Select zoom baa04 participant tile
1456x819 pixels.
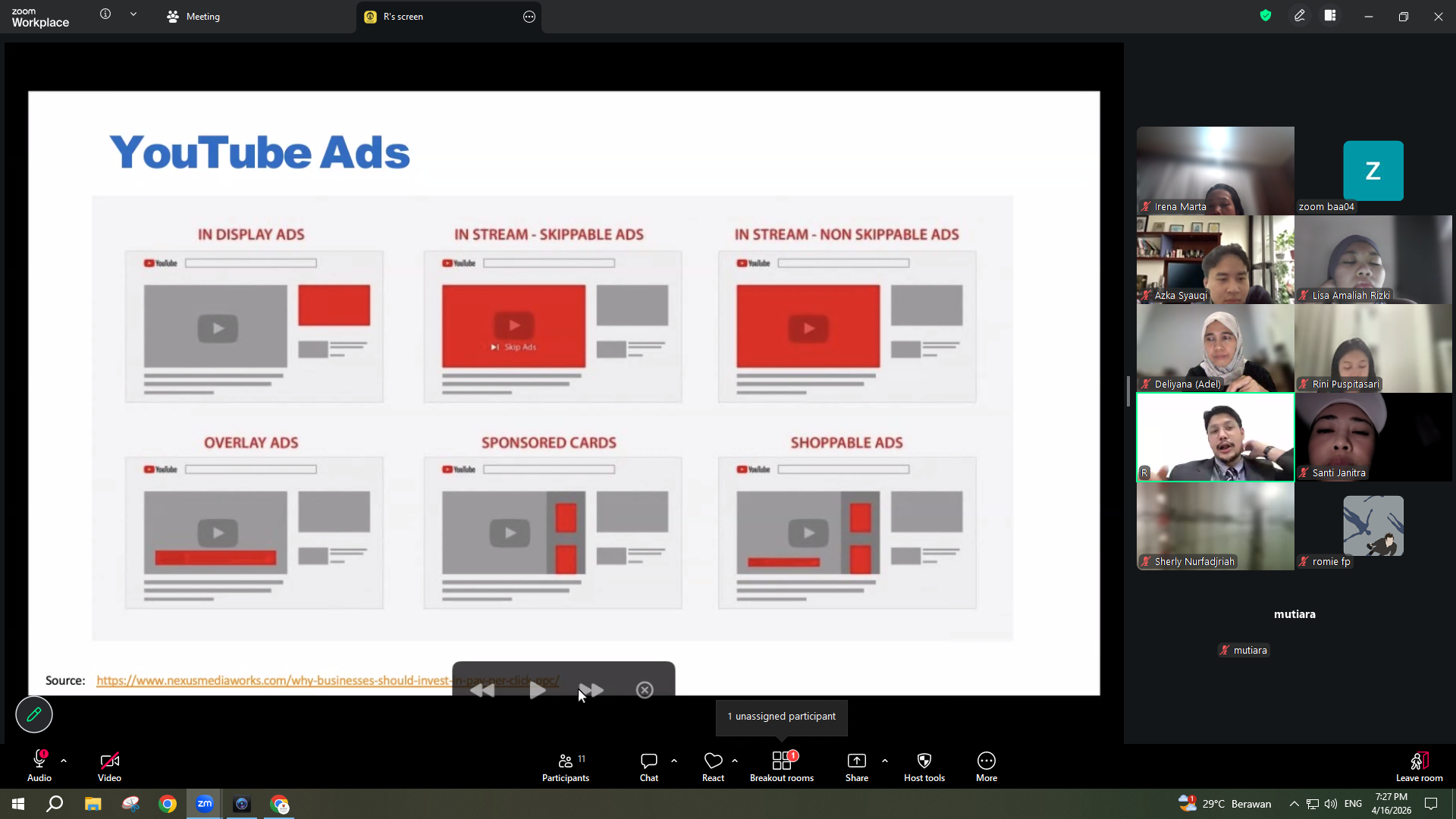click(1373, 171)
